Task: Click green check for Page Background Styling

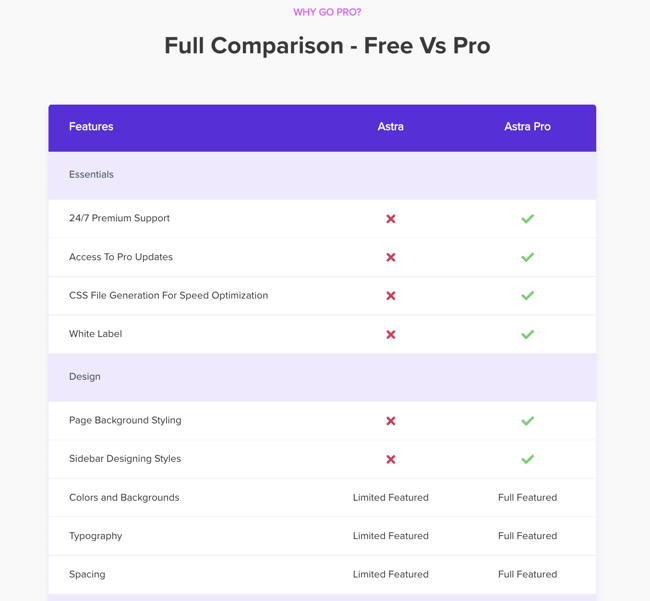Action: pyautogui.click(x=527, y=421)
